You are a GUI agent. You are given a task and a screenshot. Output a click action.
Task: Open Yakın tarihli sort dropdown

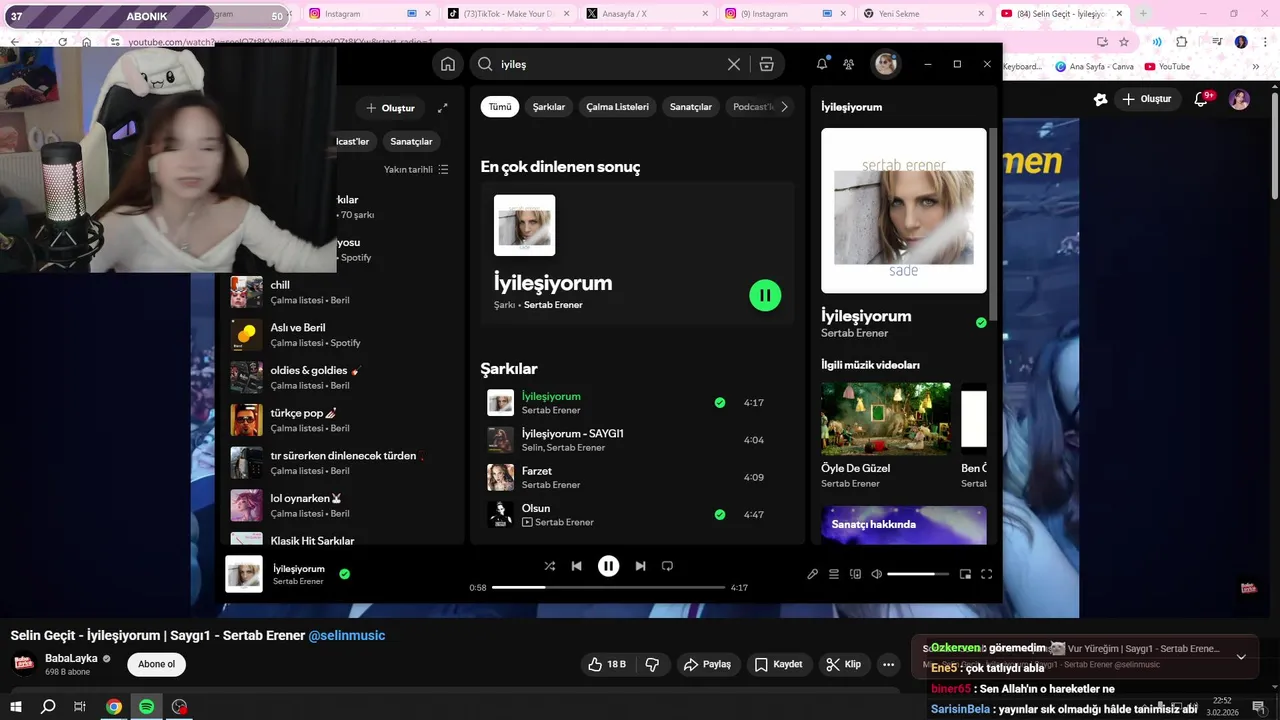(x=416, y=170)
